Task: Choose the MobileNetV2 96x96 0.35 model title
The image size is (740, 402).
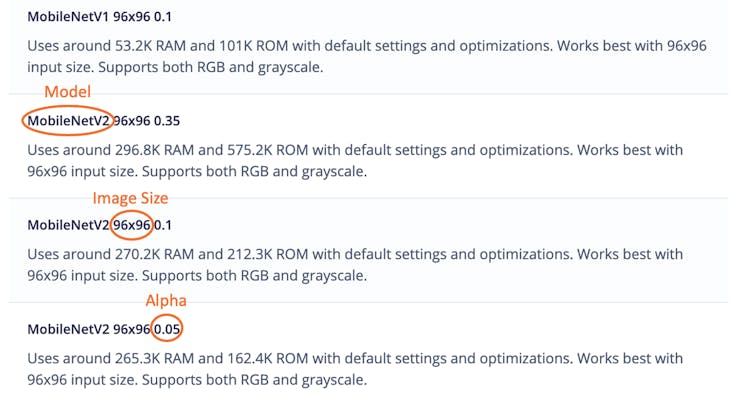Action: [103, 121]
